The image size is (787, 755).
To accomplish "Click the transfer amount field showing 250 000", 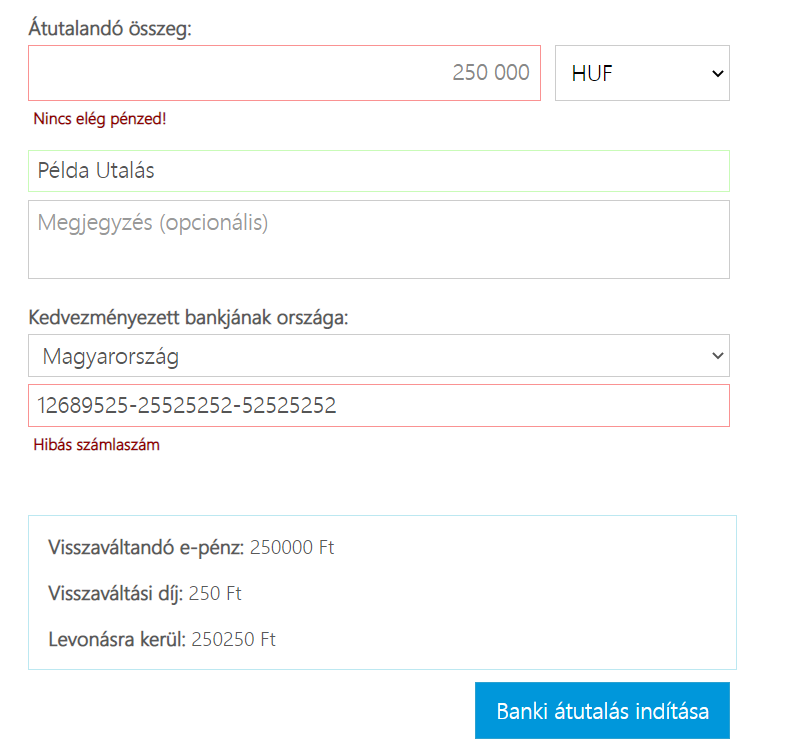I will pyautogui.click(x=284, y=73).
